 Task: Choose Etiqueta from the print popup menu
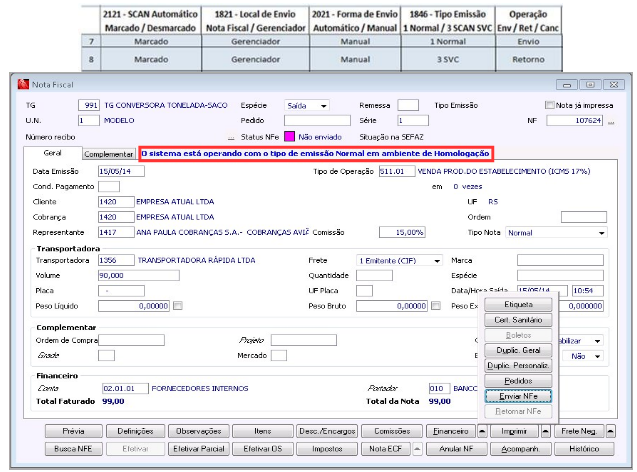[518, 304]
